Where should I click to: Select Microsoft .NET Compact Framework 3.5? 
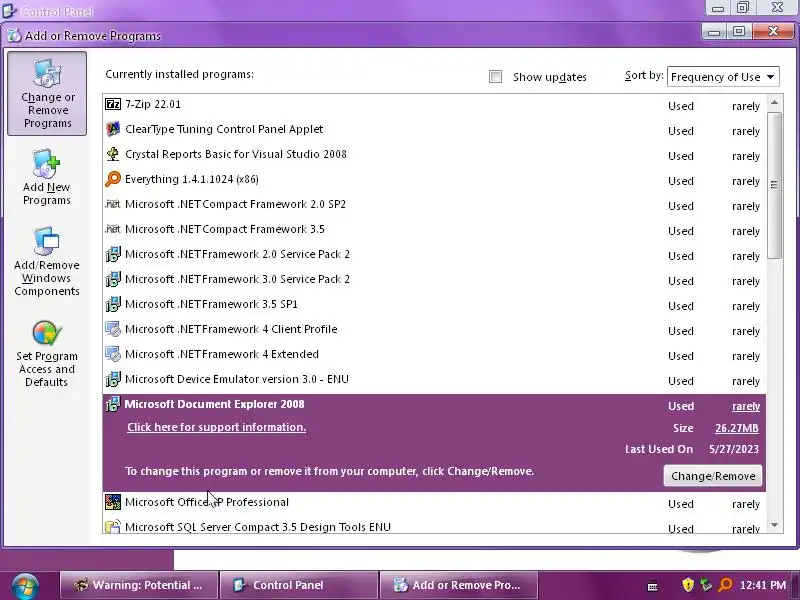click(434, 230)
